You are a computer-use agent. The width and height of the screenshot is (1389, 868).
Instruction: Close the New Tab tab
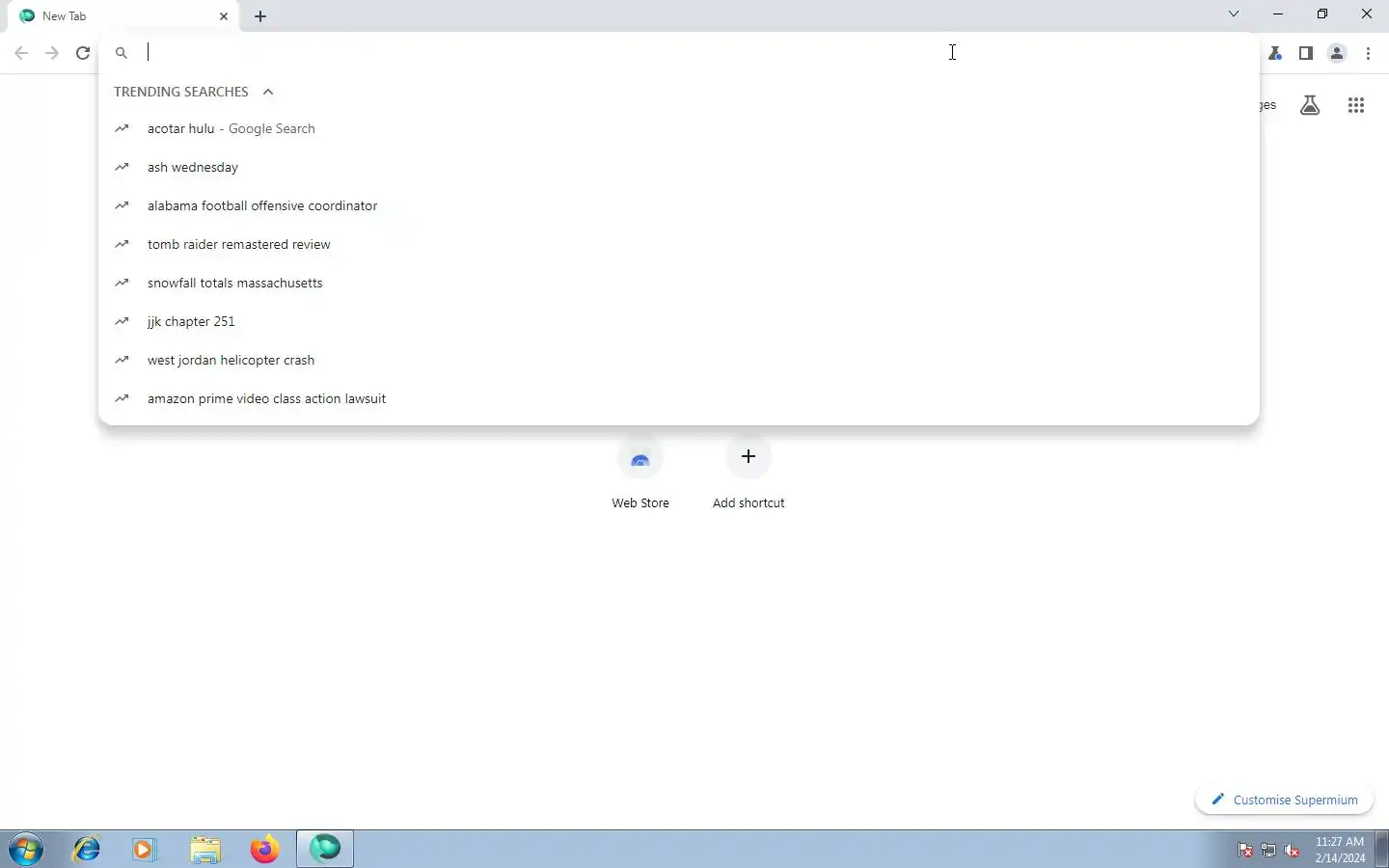tap(224, 16)
